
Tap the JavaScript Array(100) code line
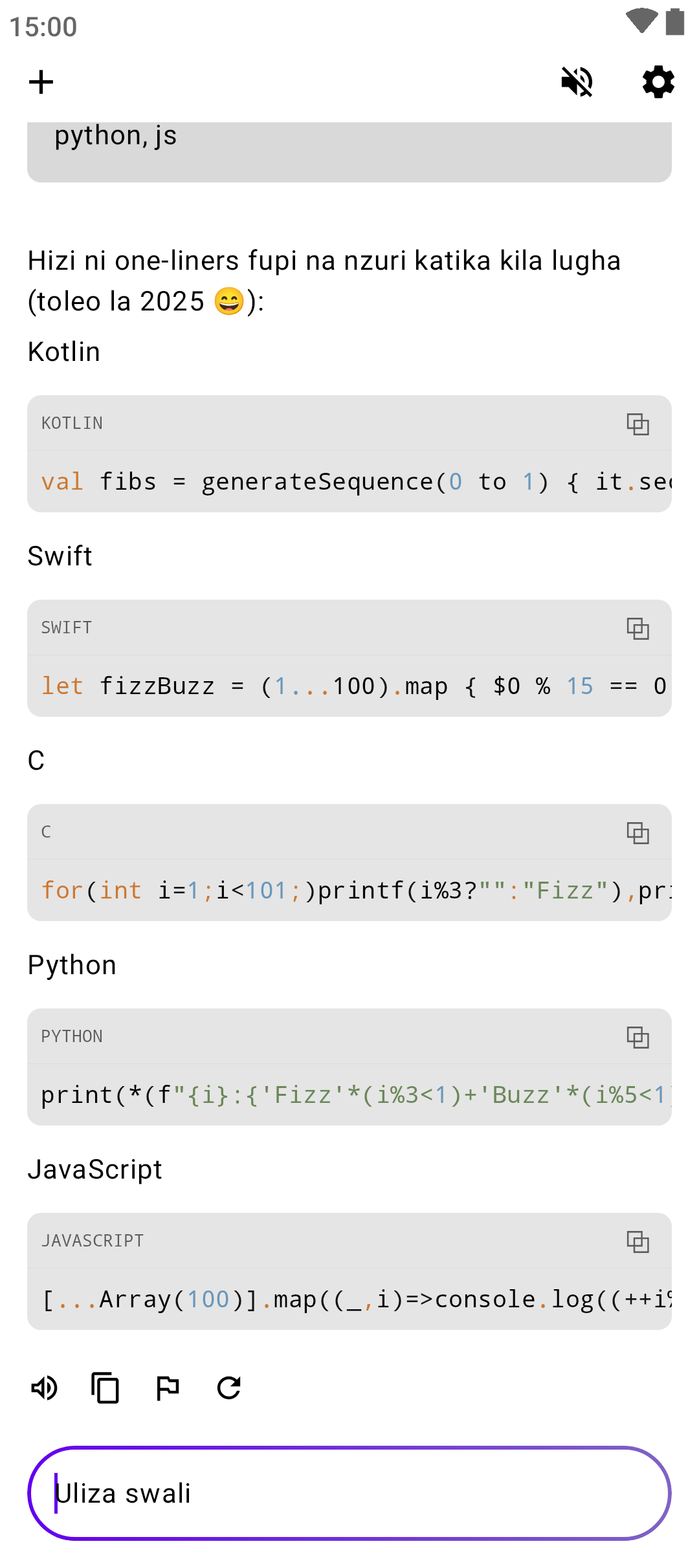[349, 1300]
